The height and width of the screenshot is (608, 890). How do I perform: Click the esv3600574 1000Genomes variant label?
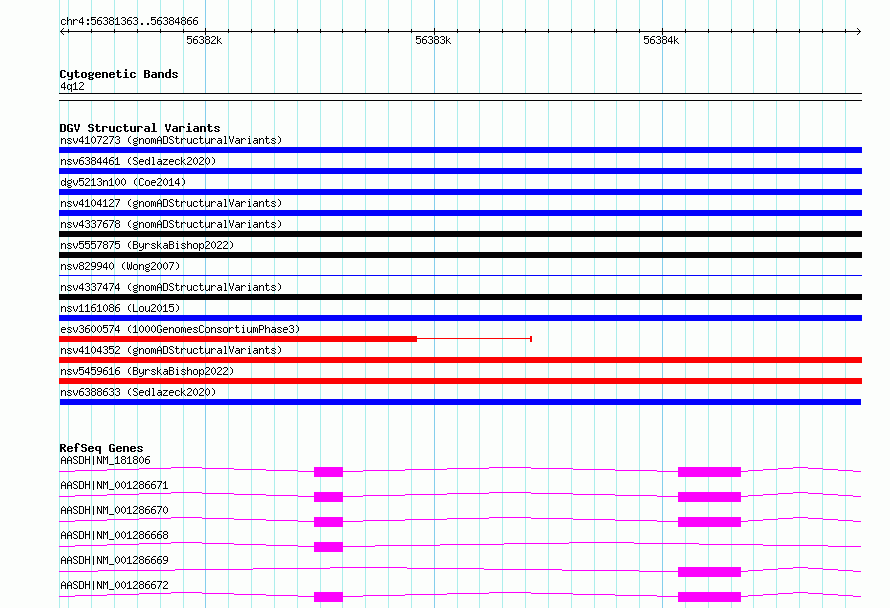(180, 329)
